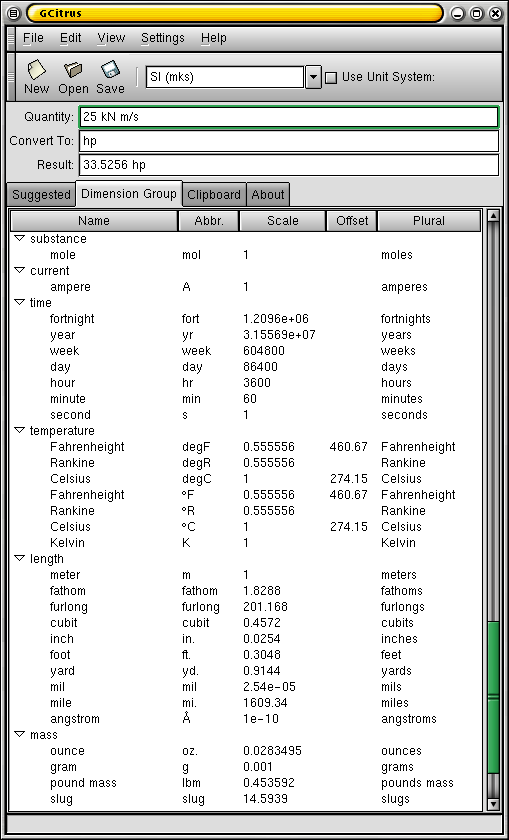Switch to the About tab
Screen dimensions: 509x840
268,194
